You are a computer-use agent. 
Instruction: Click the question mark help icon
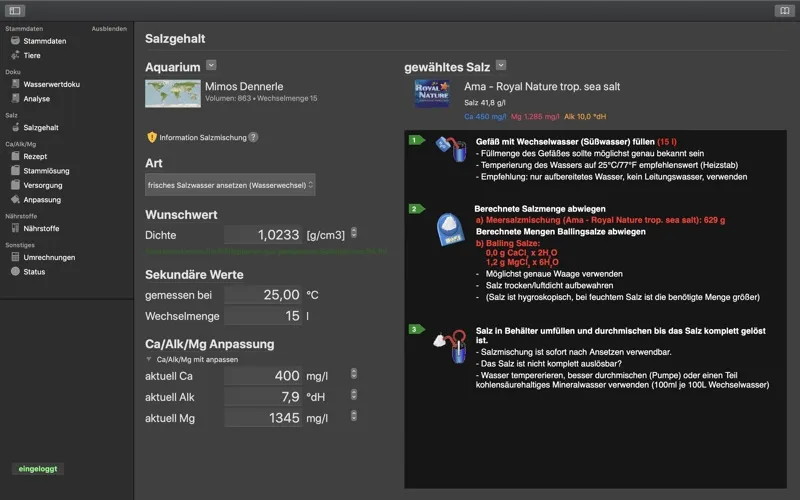click(x=253, y=137)
